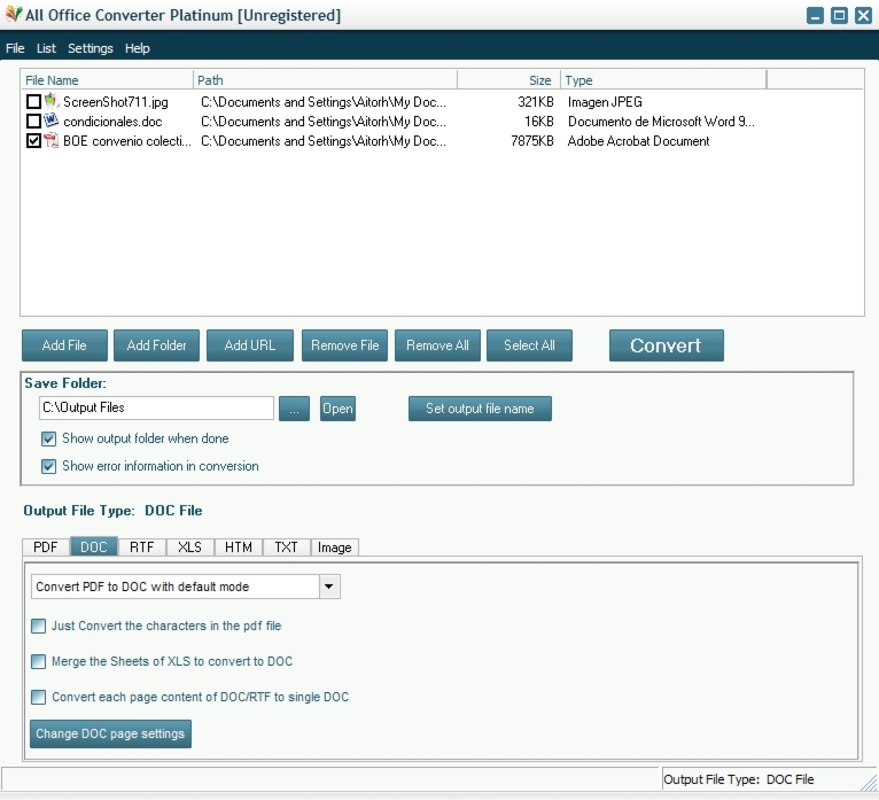879x800 pixels.
Task: Click the Remove File button
Action: coord(345,345)
